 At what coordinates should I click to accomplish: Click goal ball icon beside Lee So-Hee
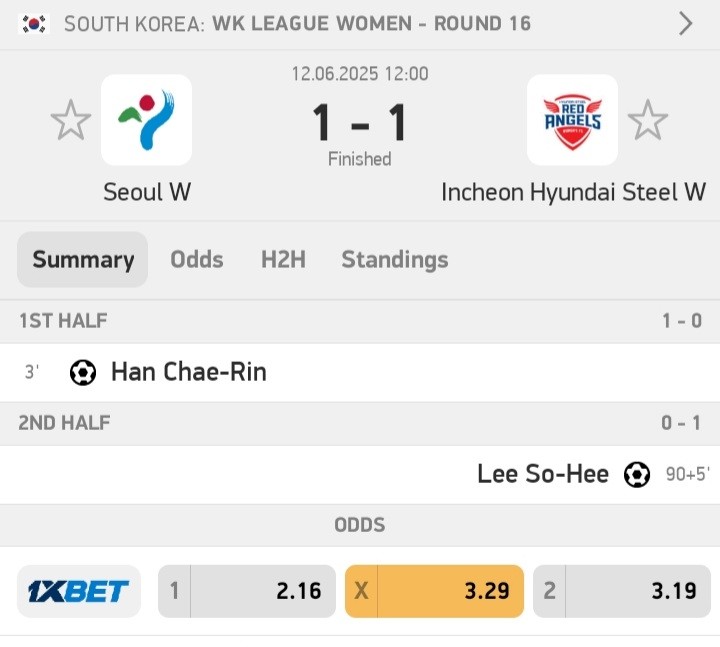click(637, 474)
